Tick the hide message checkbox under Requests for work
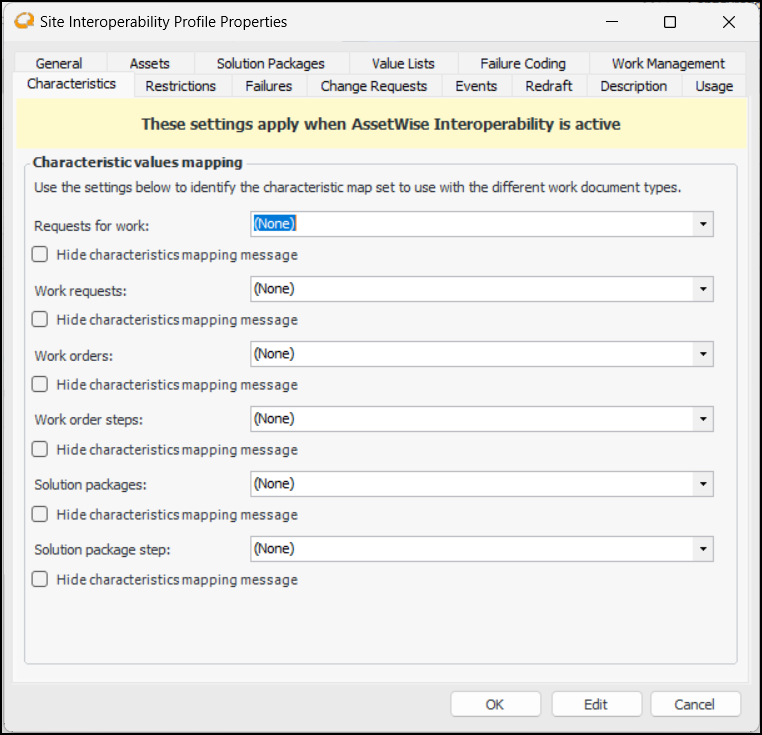 pyautogui.click(x=40, y=255)
